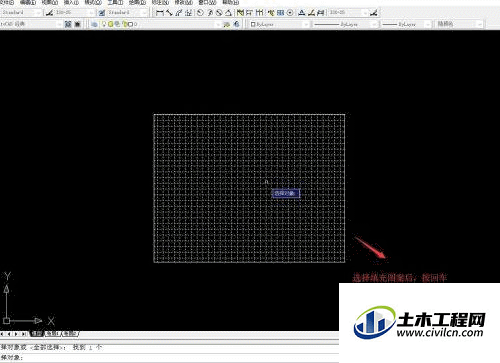
Task: Select the Angular dimension tool
Action: point(228,13)
